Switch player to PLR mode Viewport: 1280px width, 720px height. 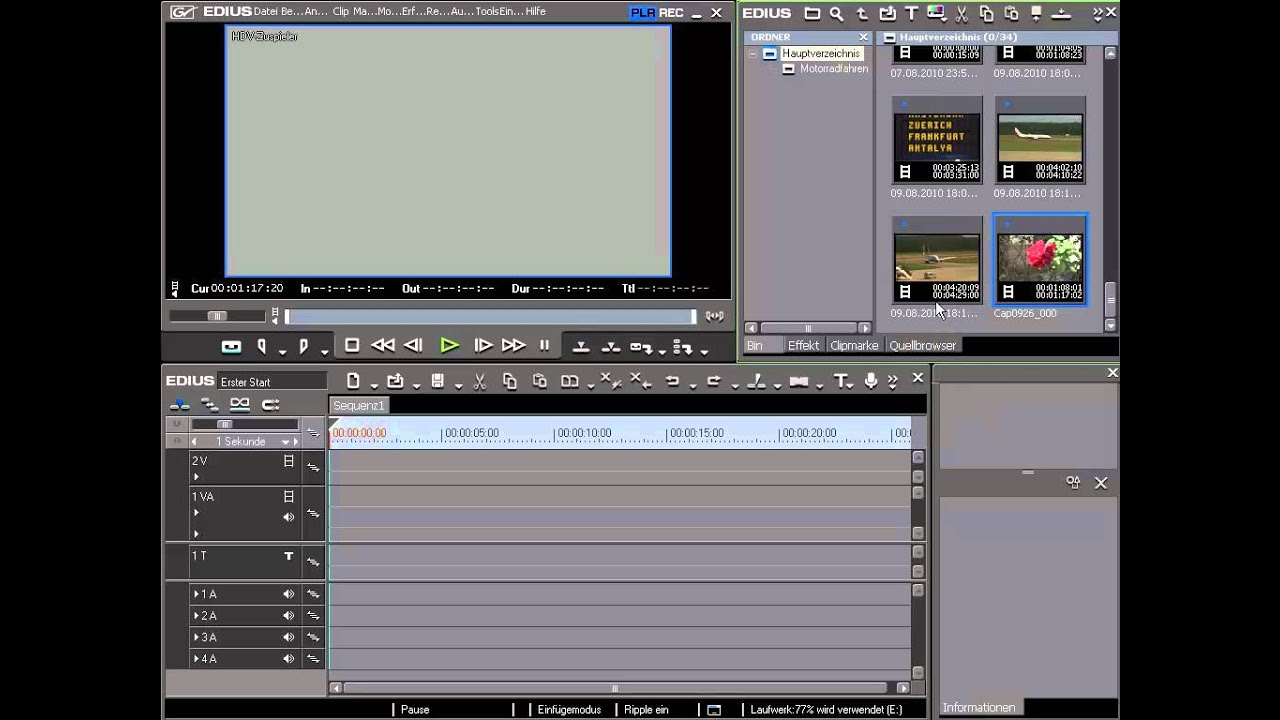(x=642, y=13)
